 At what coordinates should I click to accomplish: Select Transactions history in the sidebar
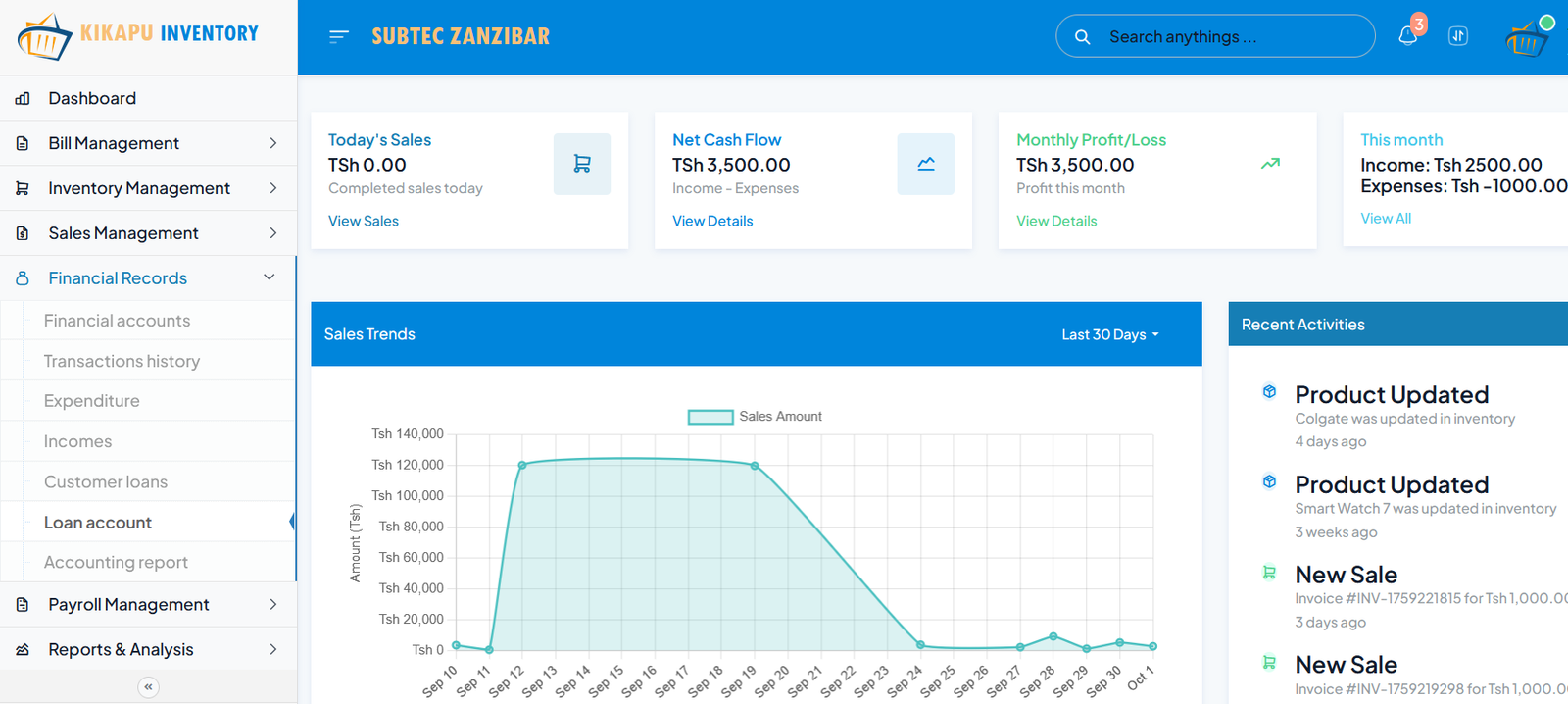pyautogui.click(x=122, y=361)
